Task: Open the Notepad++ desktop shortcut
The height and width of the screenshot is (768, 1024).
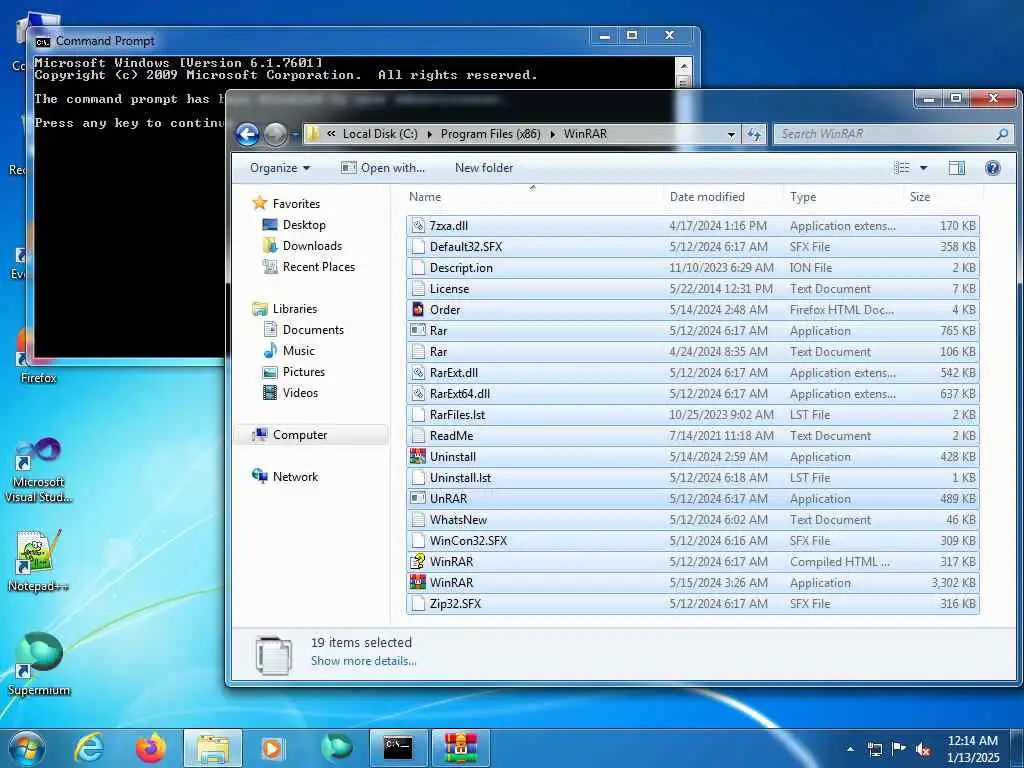Action: click(x=39, y=560)
